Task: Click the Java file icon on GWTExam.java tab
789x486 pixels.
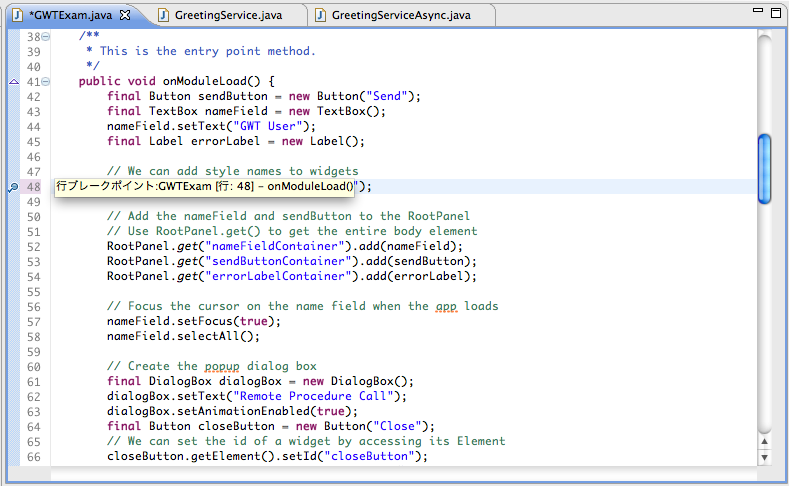Action: tap(17, 15)
